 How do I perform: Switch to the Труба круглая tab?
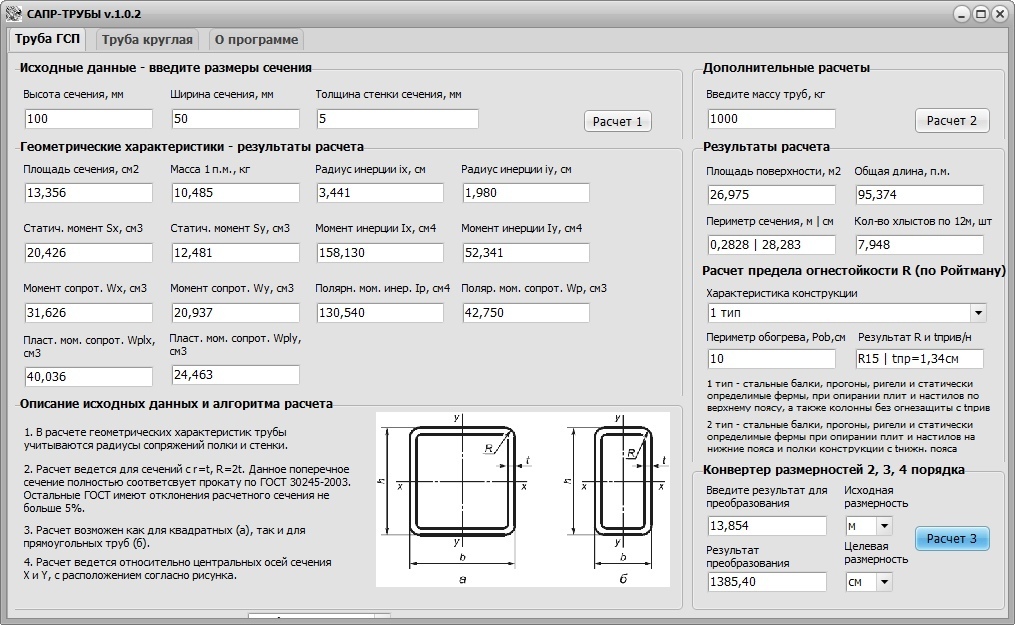click(147, 39)
